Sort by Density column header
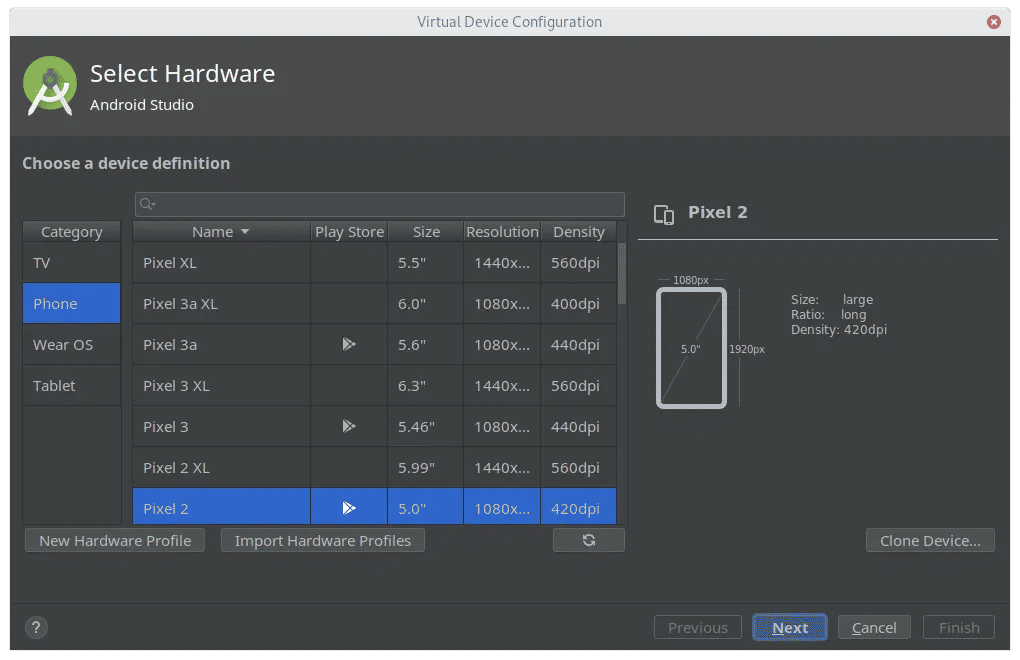 [578, 231]
